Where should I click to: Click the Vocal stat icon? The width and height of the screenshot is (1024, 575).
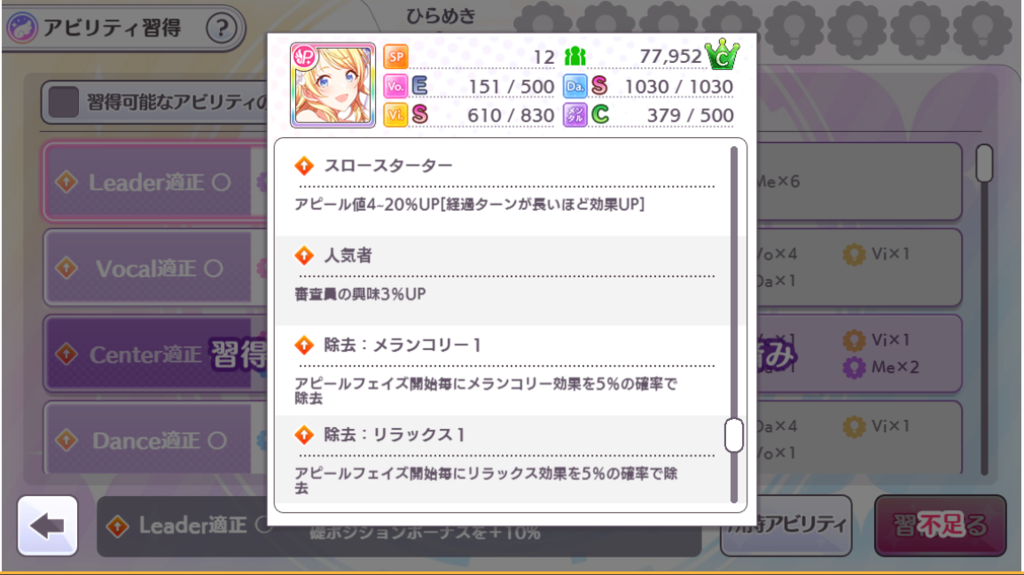pos(396,86)
